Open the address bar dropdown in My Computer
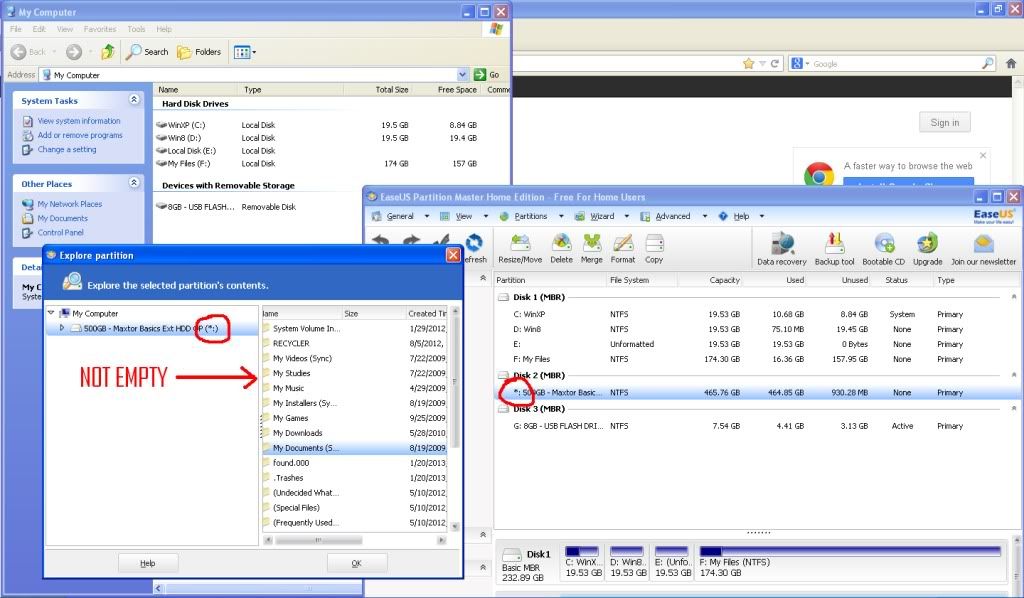Screen dimensions: 1024x598 (x=462, y=74)
